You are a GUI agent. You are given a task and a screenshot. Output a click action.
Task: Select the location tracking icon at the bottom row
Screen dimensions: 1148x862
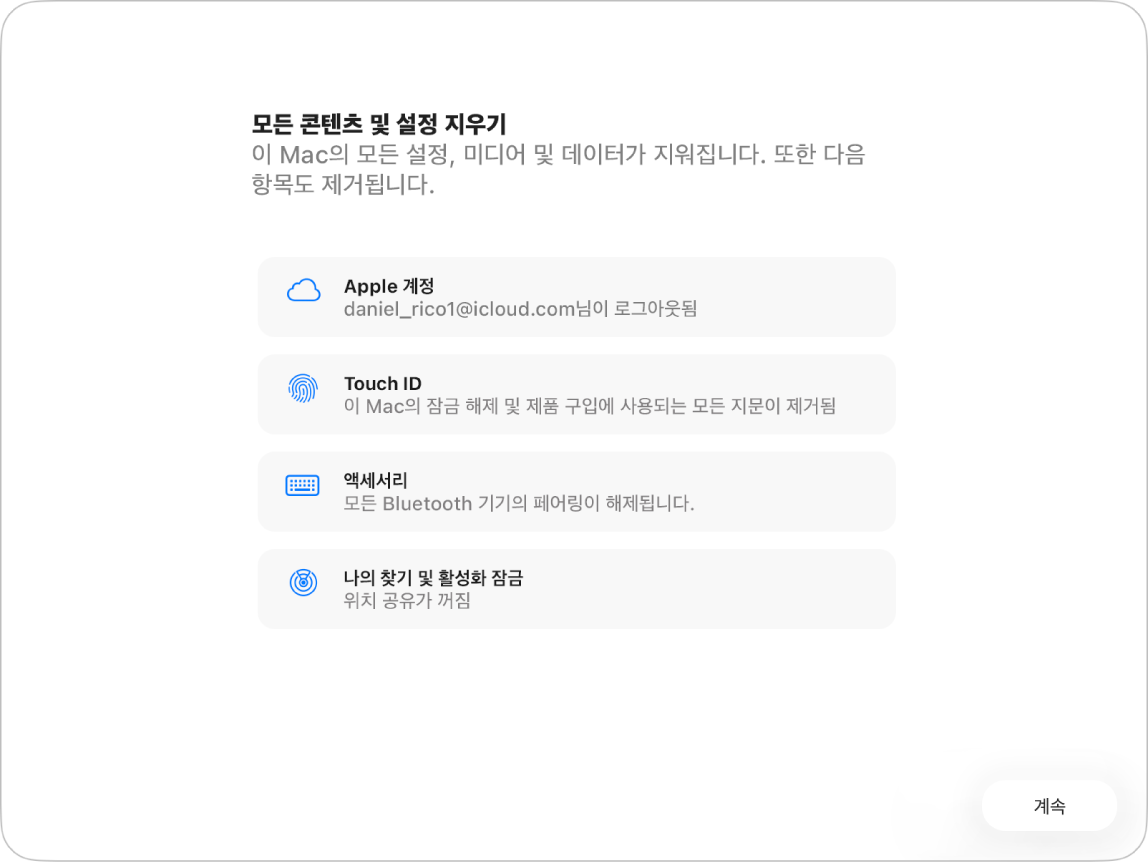point(303,580)
